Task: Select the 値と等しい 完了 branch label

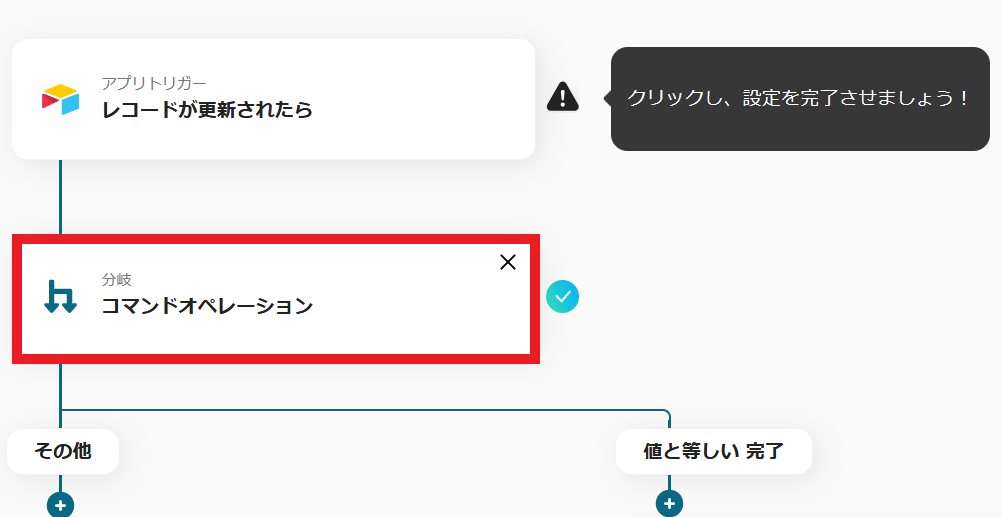Action: 714,451
